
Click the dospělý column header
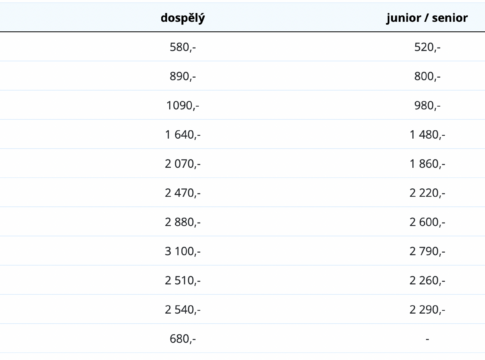[183, 18]
